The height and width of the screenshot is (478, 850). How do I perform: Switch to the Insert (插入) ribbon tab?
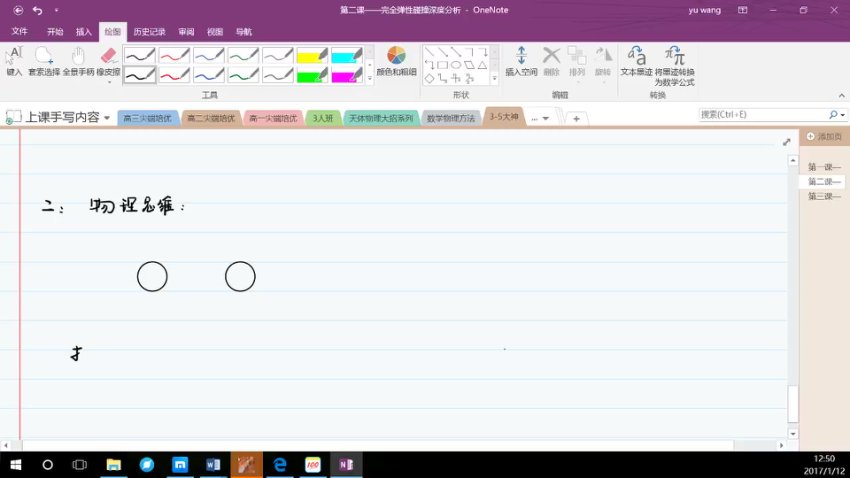[84, 31]
